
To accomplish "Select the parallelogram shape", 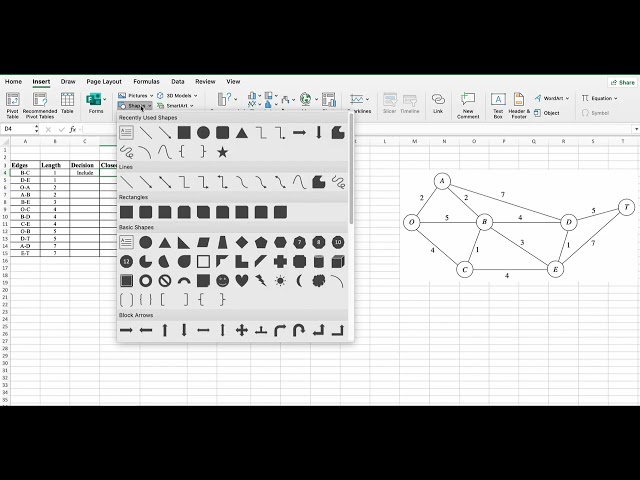I will pyautogui.click(x=203, y=242).
